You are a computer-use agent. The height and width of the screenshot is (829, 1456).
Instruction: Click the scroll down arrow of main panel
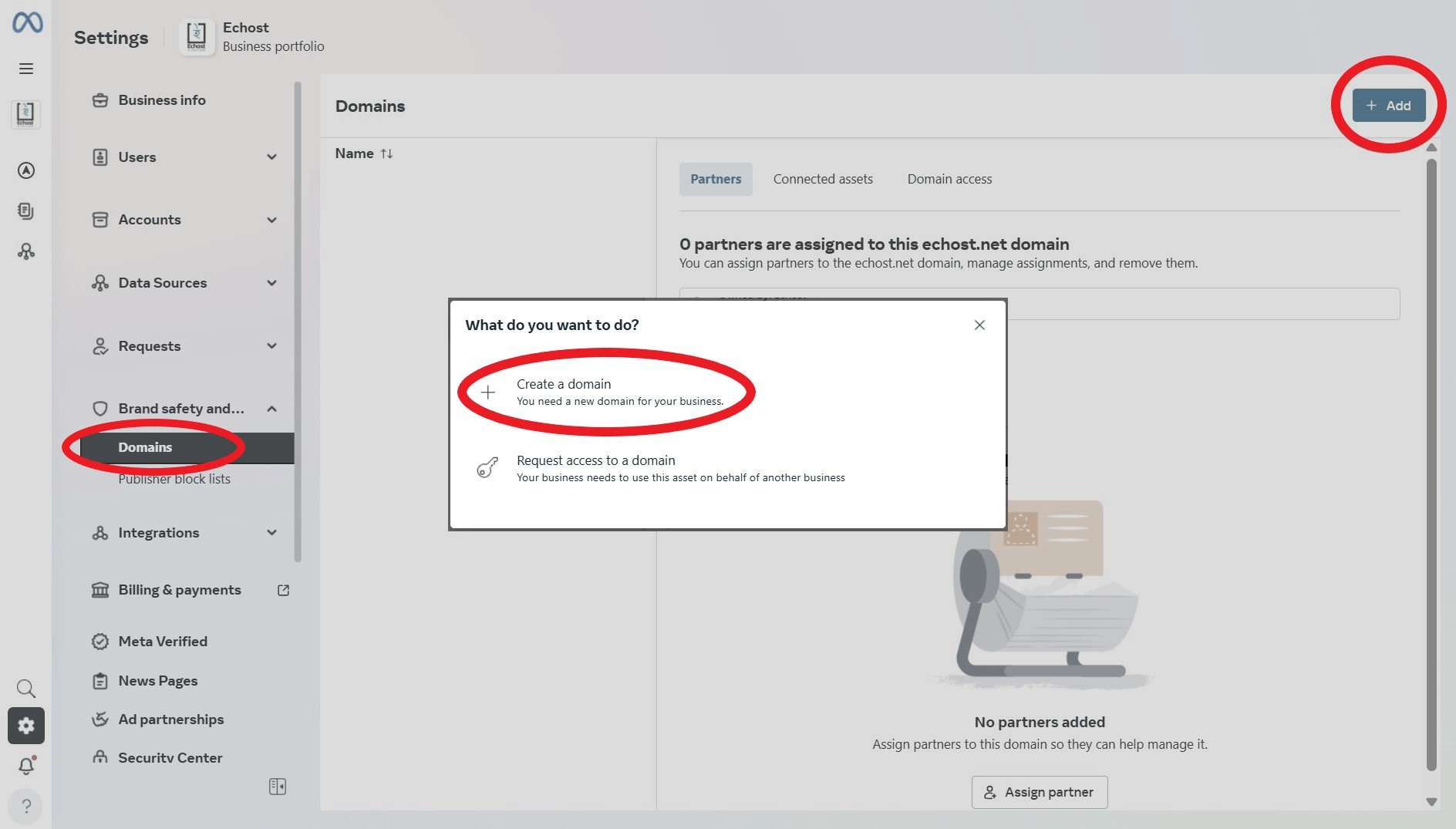(x=1431, y=802)
